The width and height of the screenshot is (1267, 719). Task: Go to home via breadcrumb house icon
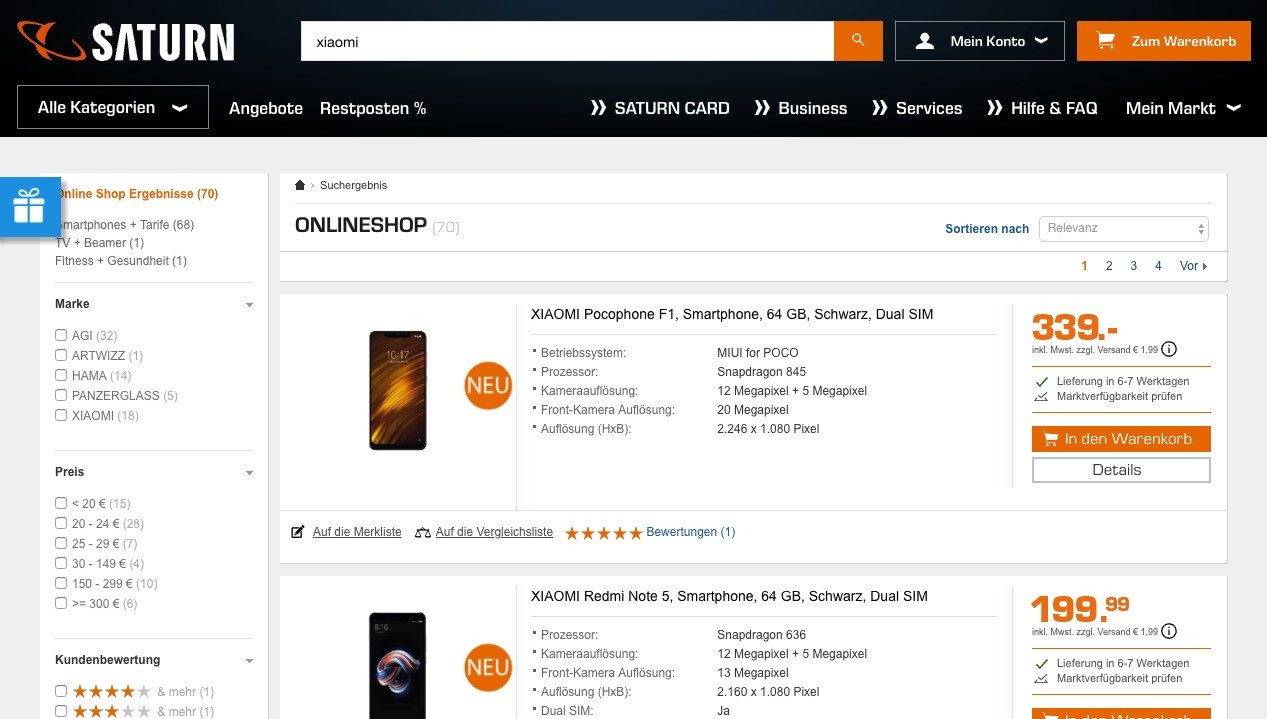click(300, 185)
